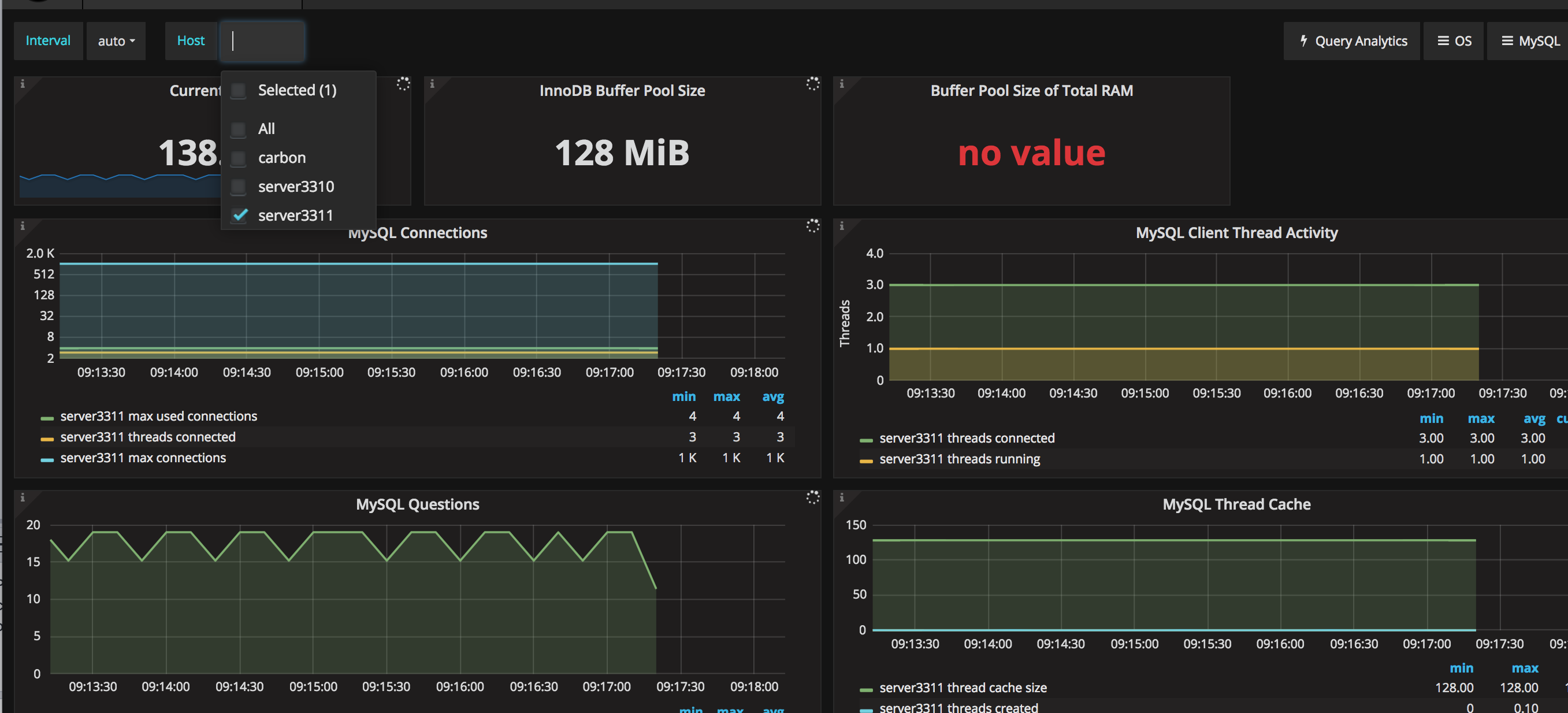Open Buffer Pool Size of Total RAM title menu
This screenshot has height=713, width=1568.
click(x=1031, y=91)
